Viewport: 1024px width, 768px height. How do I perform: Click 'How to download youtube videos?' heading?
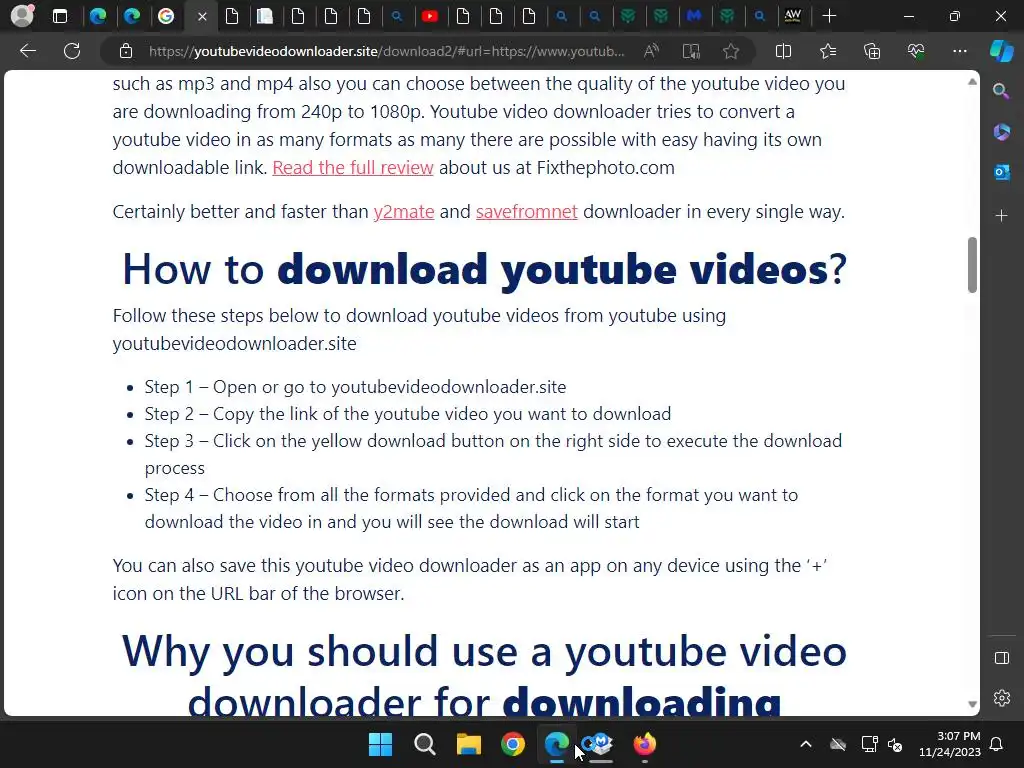pos(485,269)
